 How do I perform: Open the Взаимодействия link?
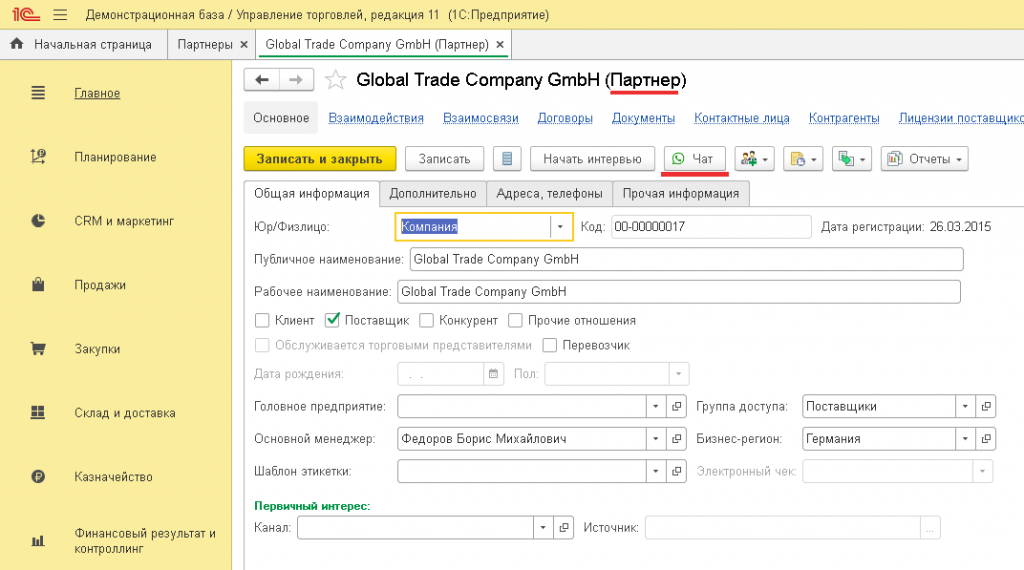376,118
